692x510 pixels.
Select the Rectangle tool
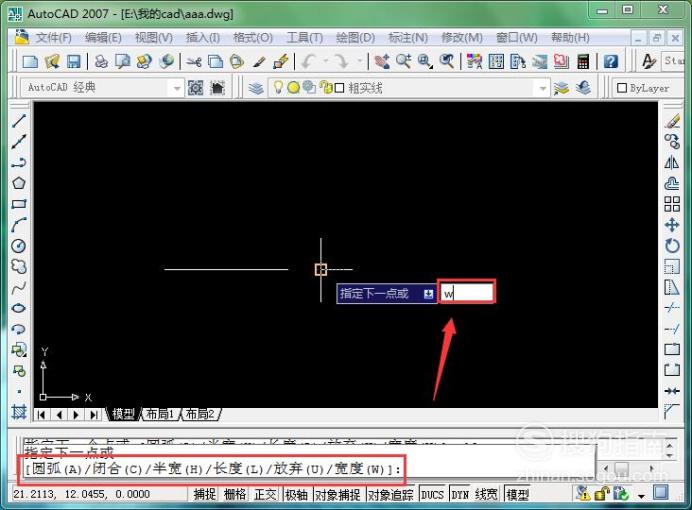[x=19, y=204]
